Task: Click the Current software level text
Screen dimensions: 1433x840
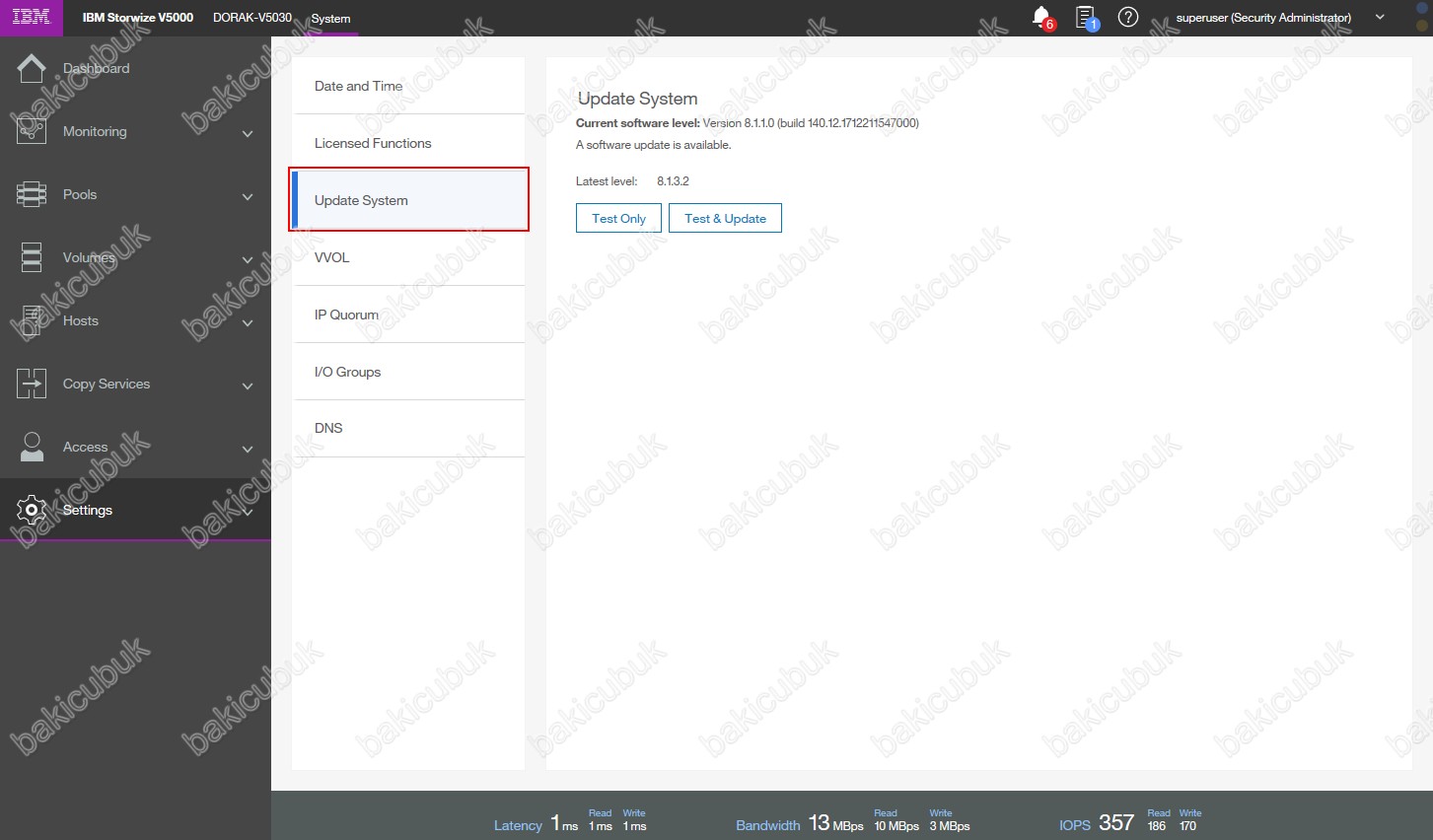Action: coord(748,123)
